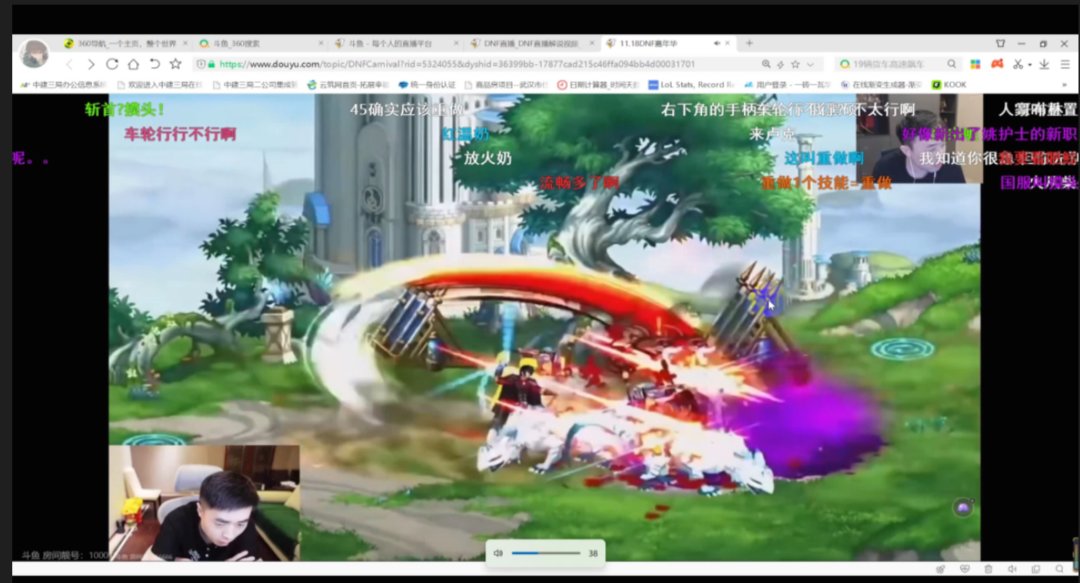Screen dimensions: 1080x583
Task: Toggle the bookmark star in address bar
Action: tap(796, 64)
